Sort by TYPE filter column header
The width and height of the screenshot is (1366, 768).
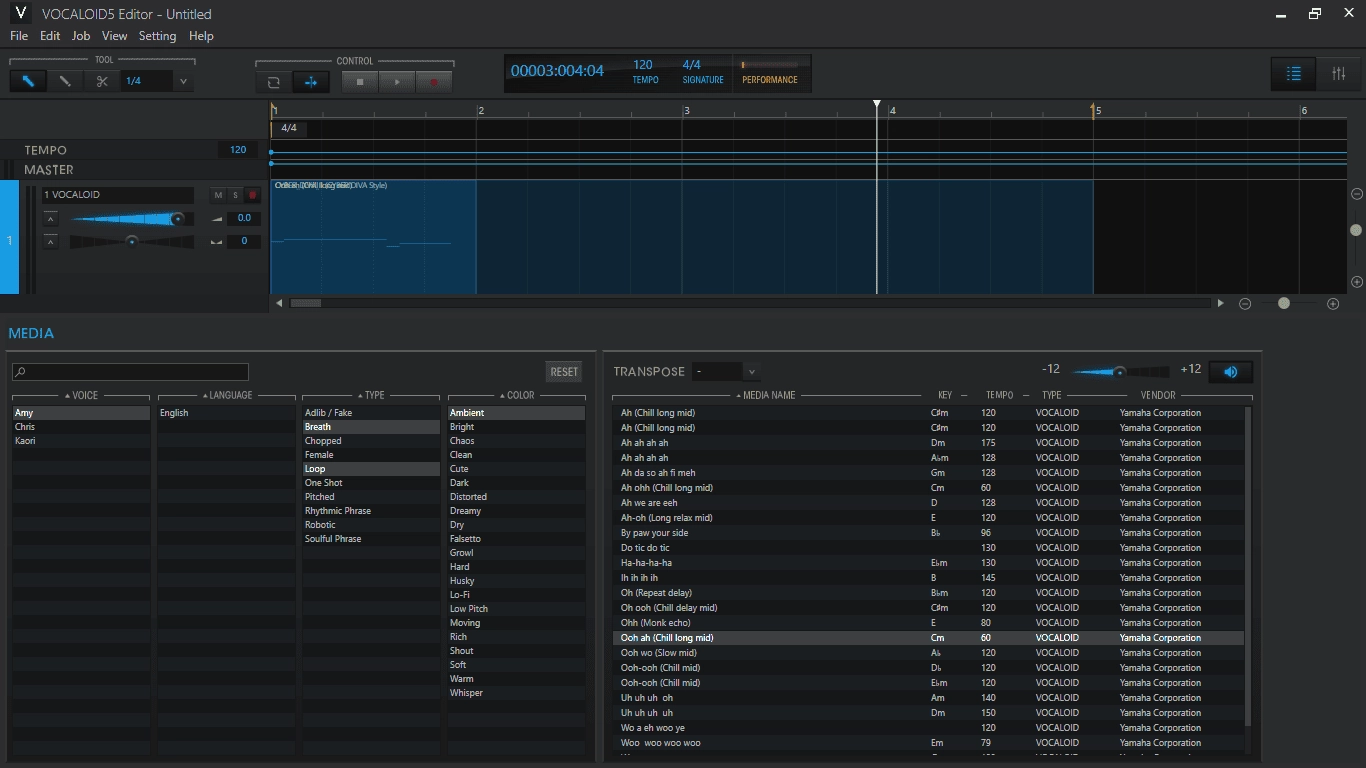[x=371, y=396]
